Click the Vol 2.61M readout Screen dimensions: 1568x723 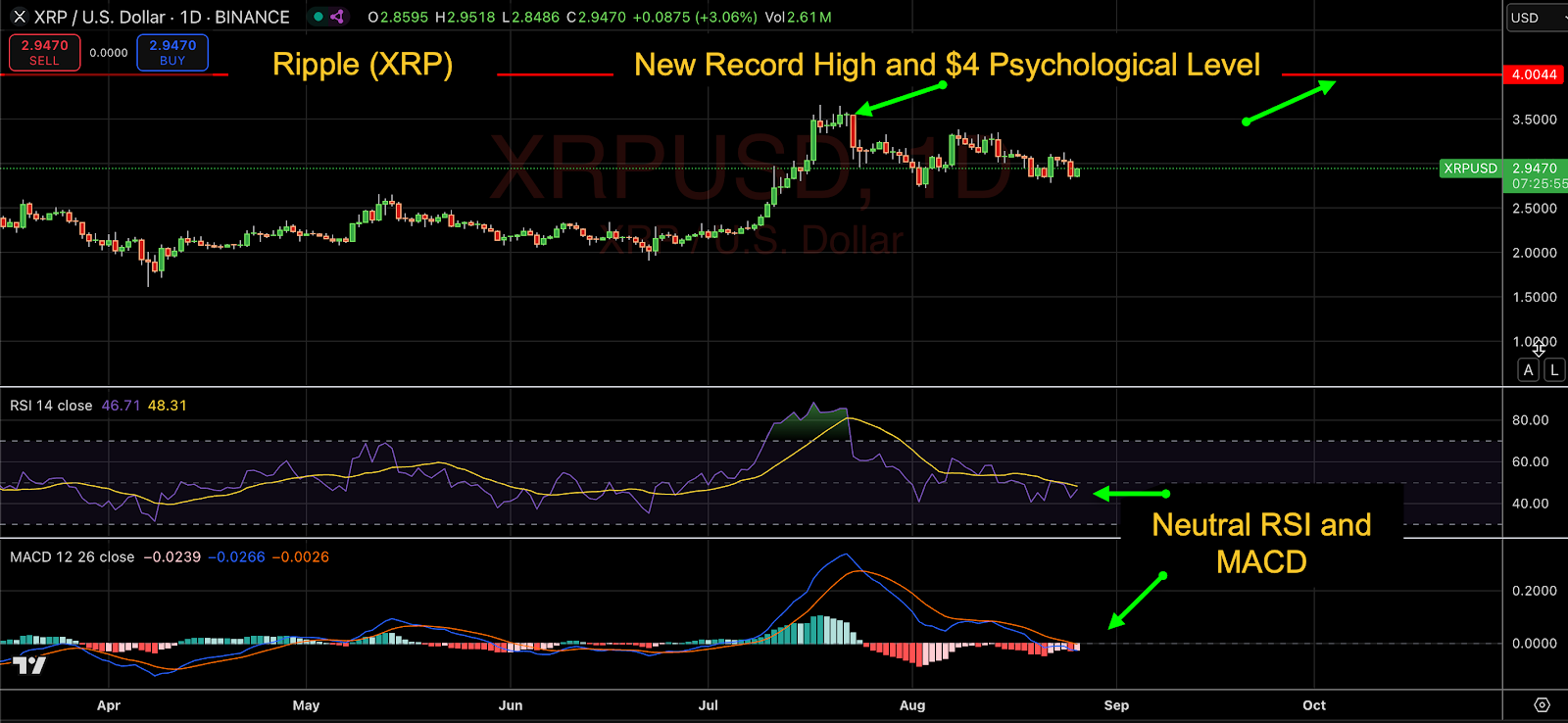pyautogui.click(x=798, y=18)
